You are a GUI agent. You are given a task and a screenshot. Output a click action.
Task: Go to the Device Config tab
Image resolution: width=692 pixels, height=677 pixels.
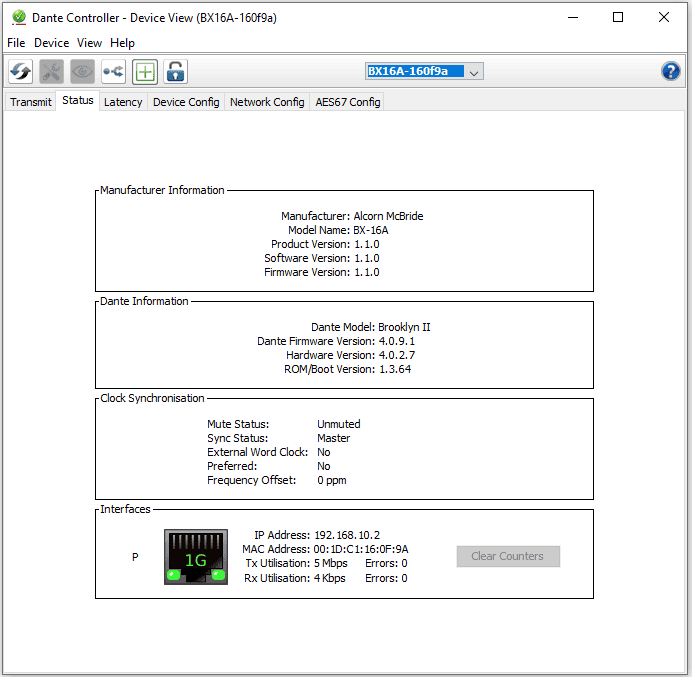coord(186,102)
